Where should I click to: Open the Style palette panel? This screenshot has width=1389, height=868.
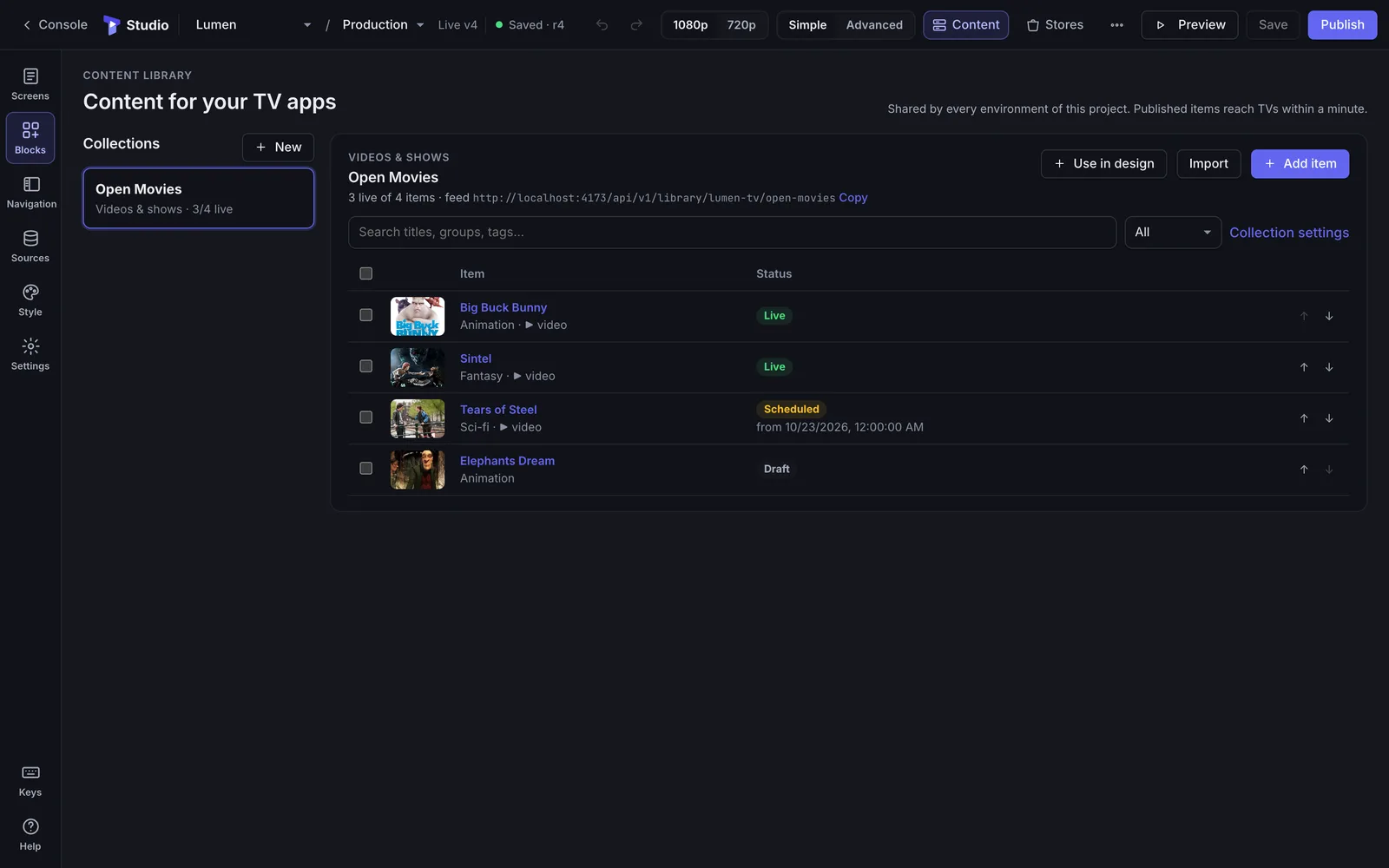(30, 299)
